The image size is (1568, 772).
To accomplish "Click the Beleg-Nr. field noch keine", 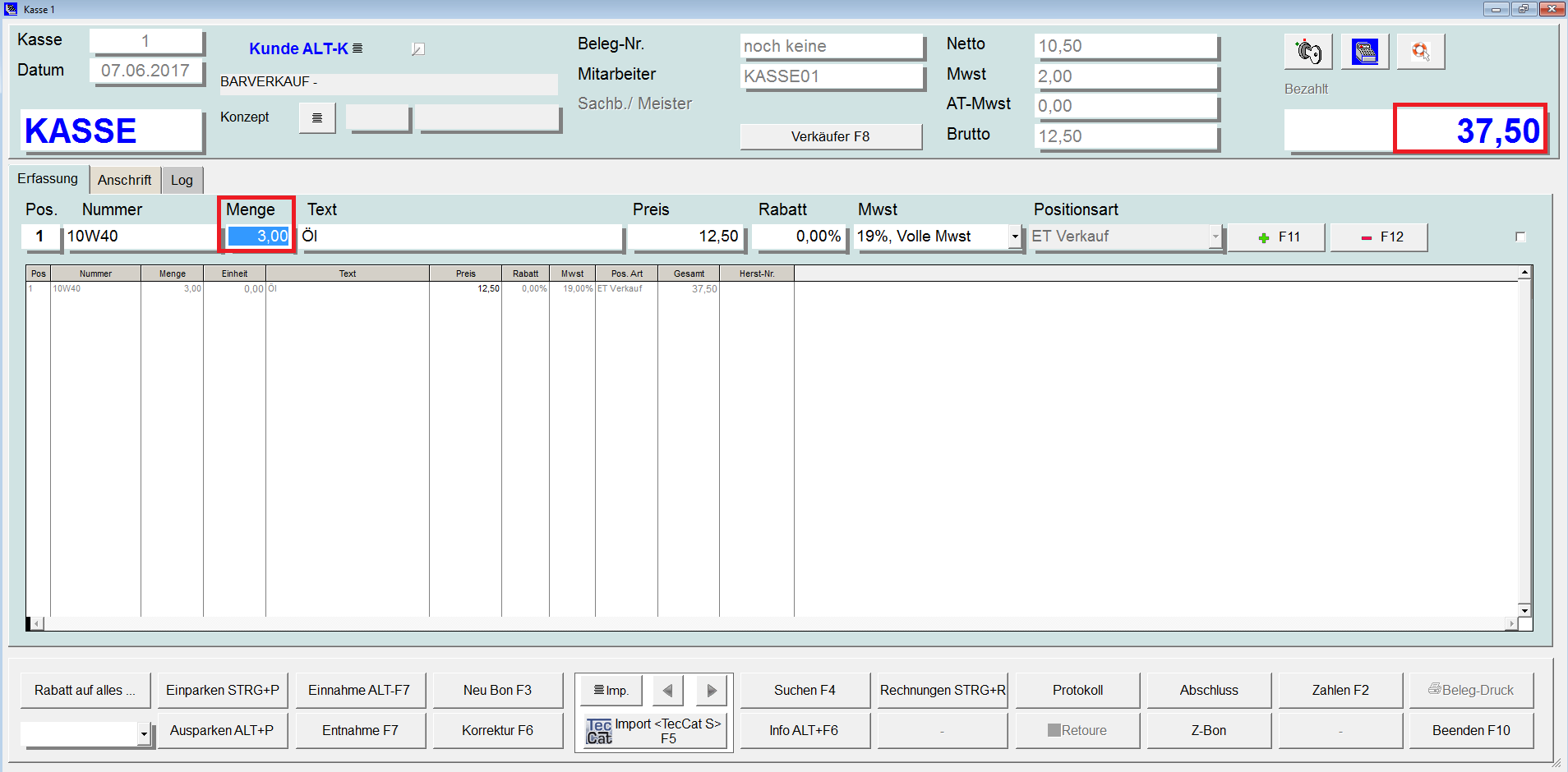I will [832, 46].
